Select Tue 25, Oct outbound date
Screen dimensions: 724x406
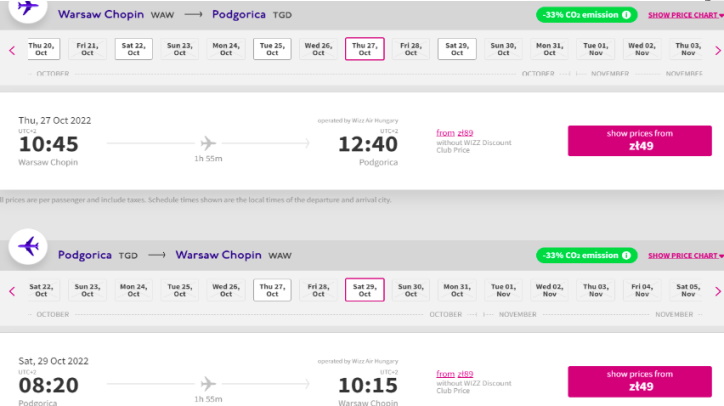click(x=272, y=49)
